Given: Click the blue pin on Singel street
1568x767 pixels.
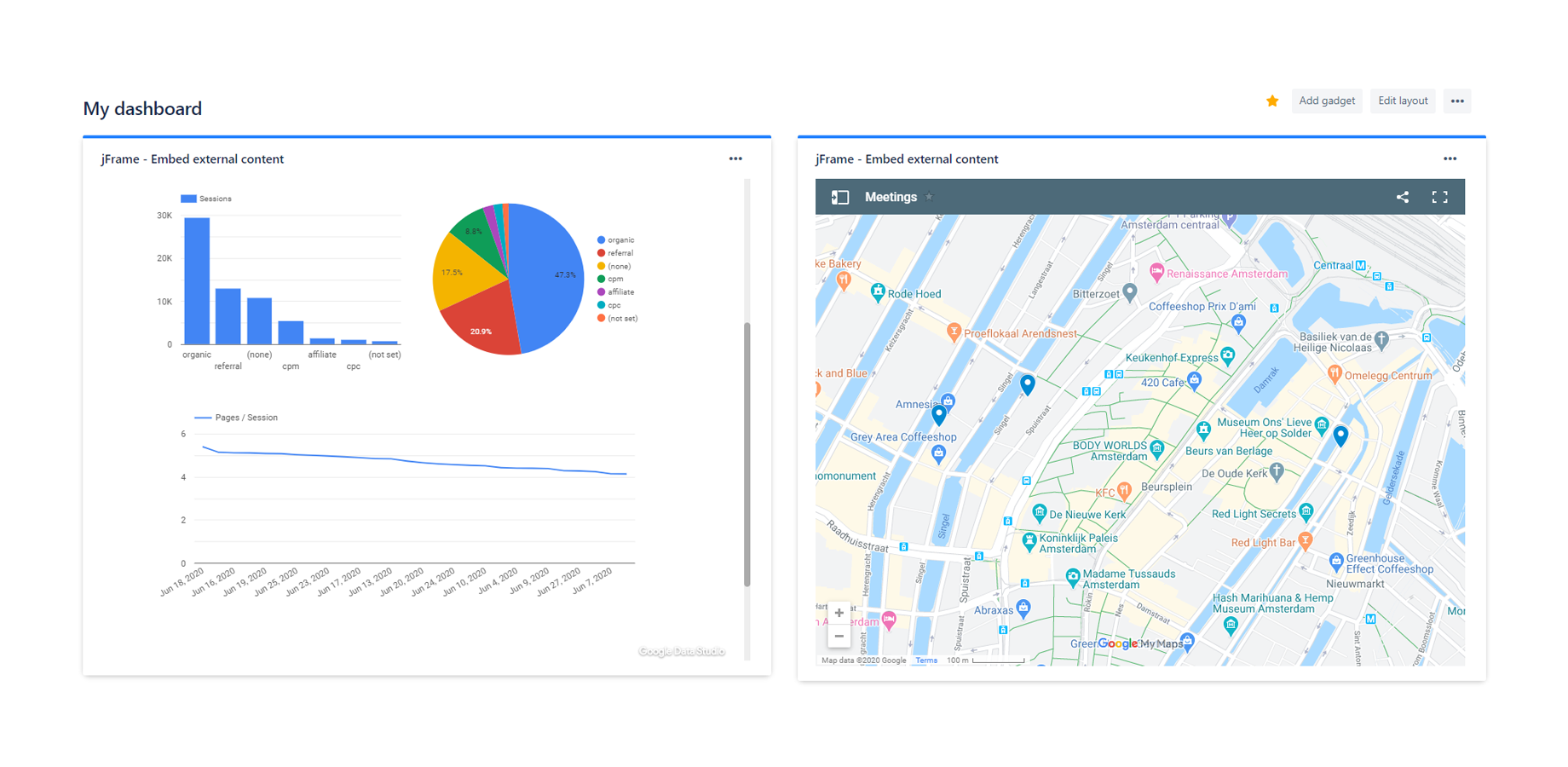Looking at the screenshot, I should tap(1028, 385).
